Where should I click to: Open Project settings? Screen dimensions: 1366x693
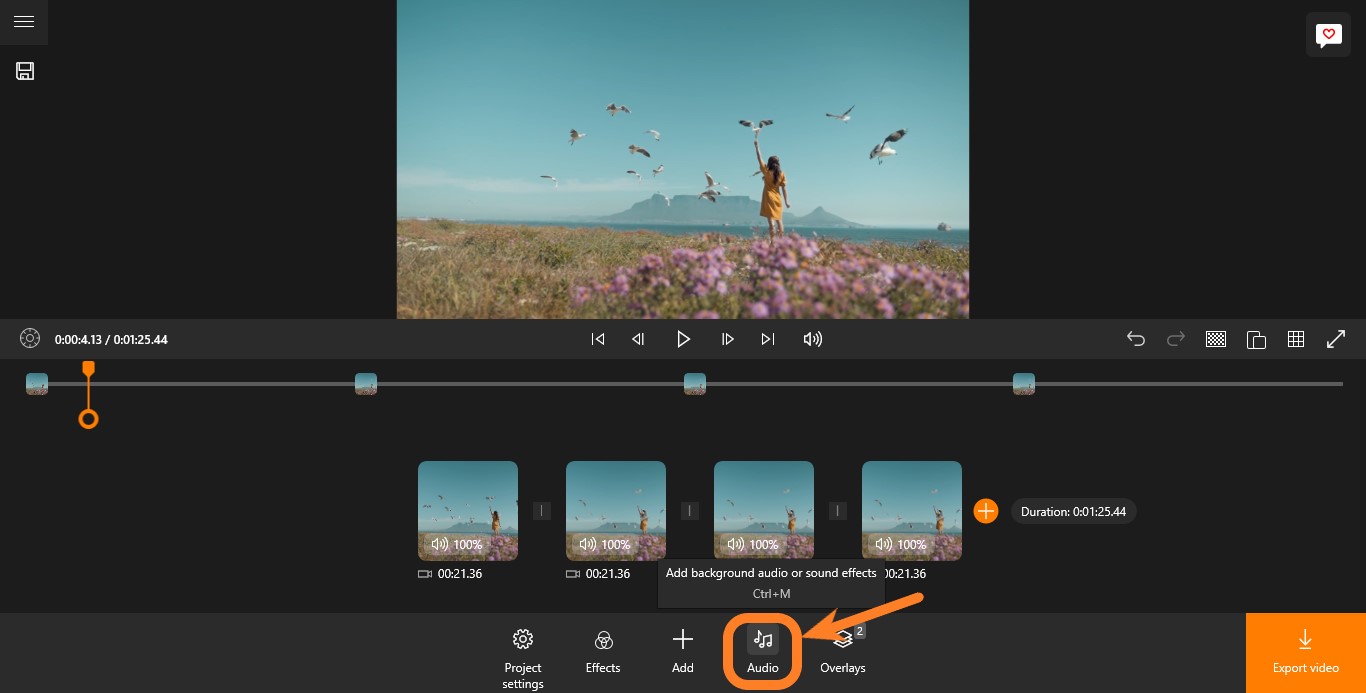point(522,655)
